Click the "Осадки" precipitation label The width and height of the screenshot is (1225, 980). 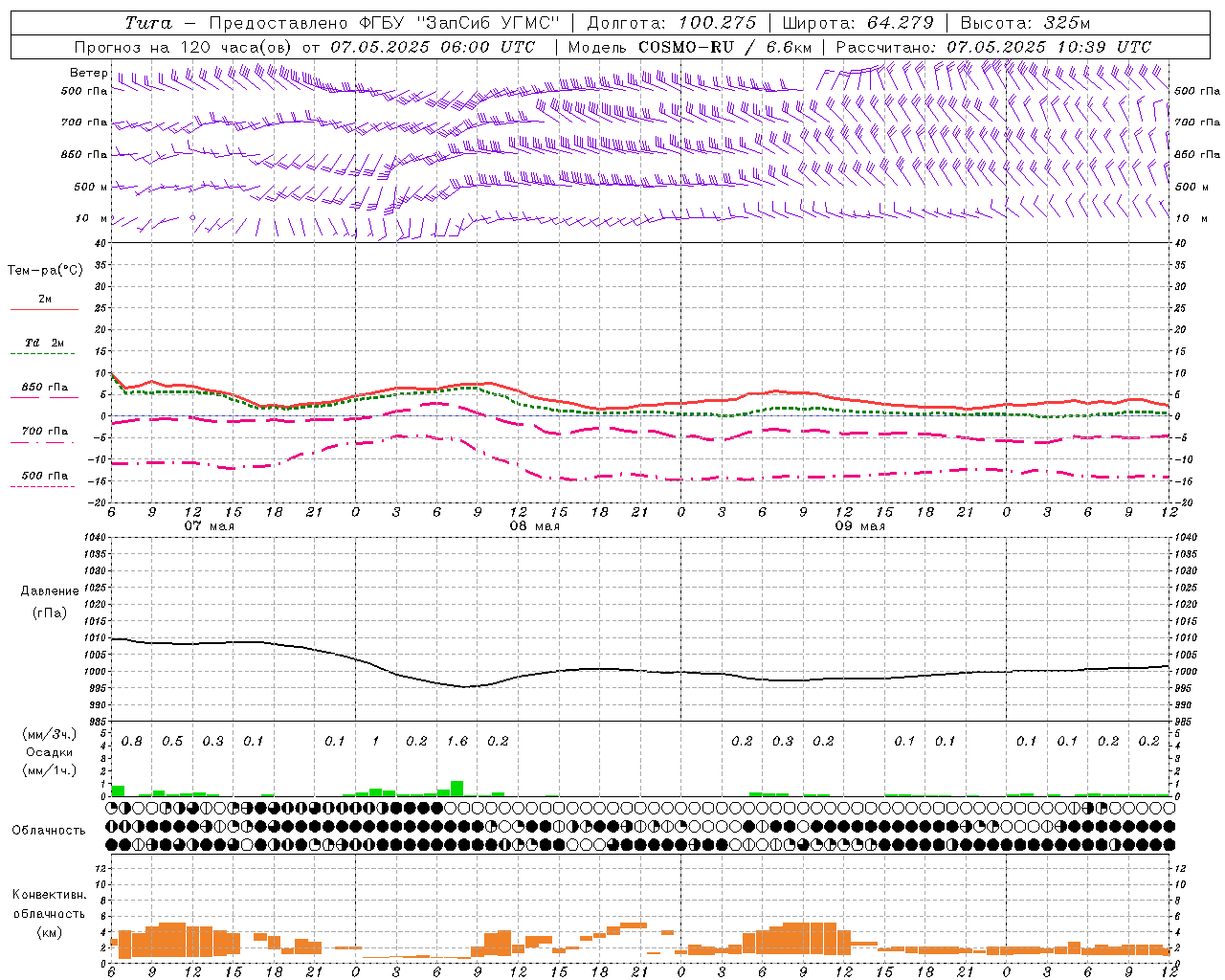click(48, 752)
